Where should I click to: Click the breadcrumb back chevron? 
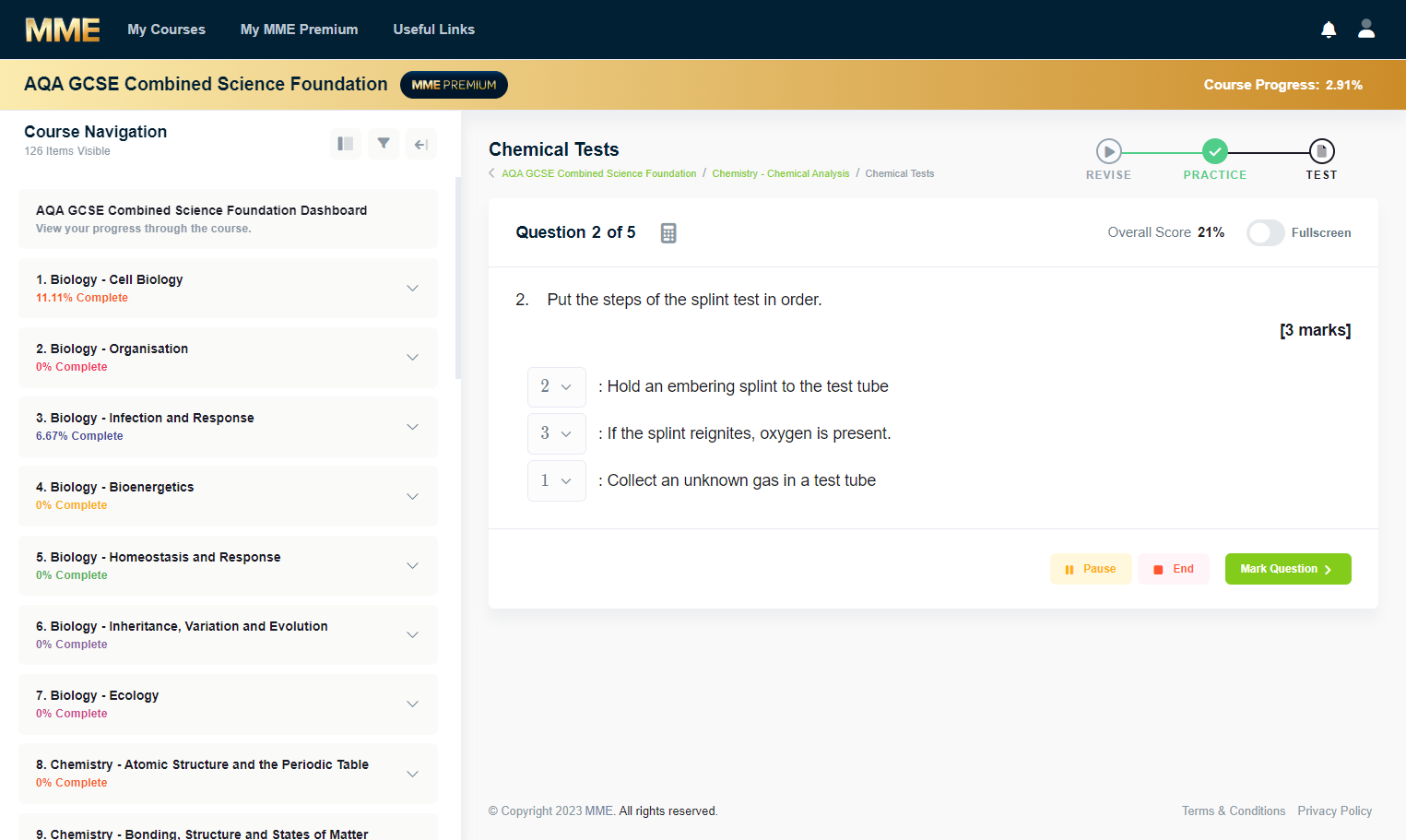tap(491, 173)
